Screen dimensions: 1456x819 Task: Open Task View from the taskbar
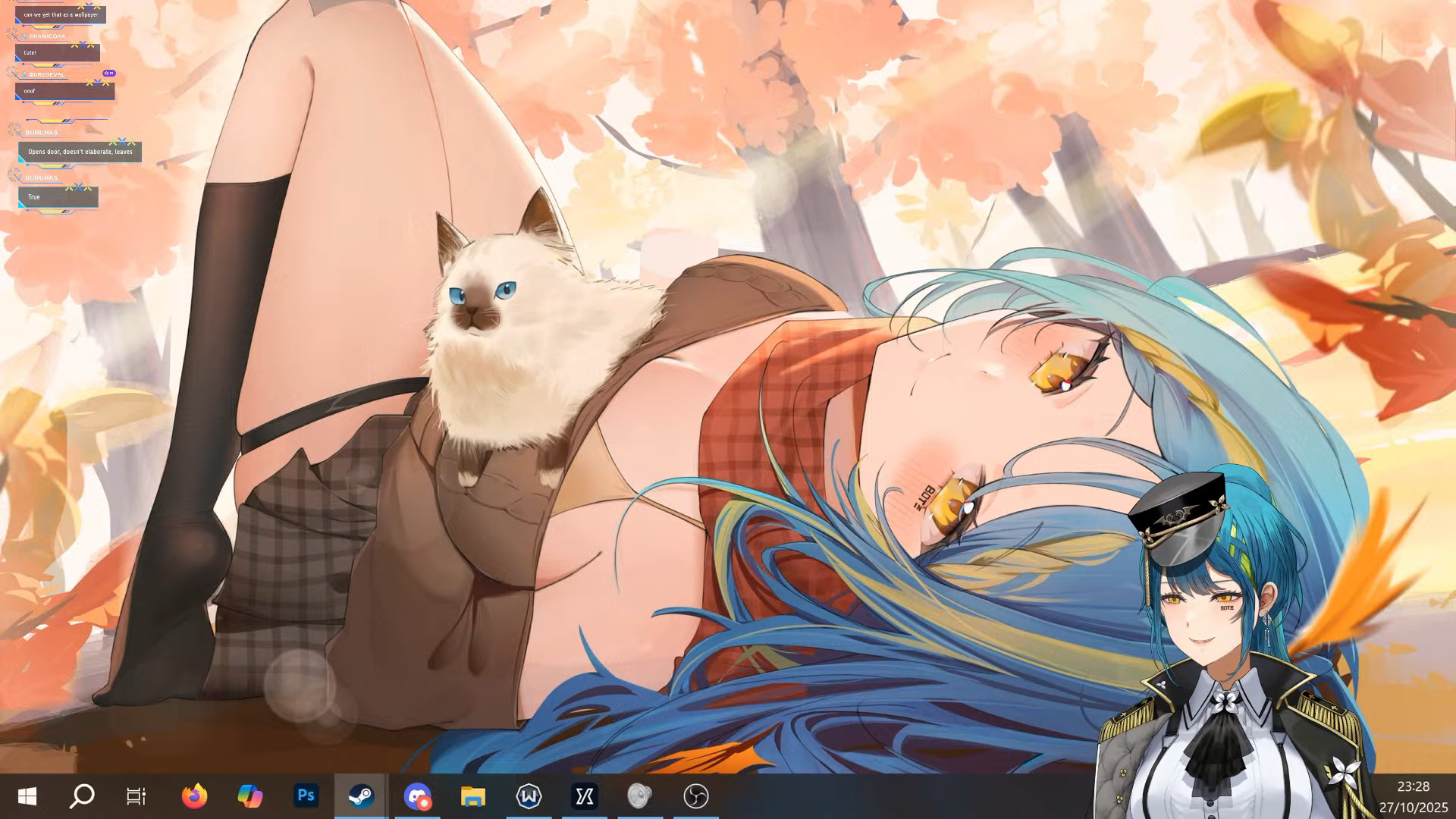[x=136, y=796]
